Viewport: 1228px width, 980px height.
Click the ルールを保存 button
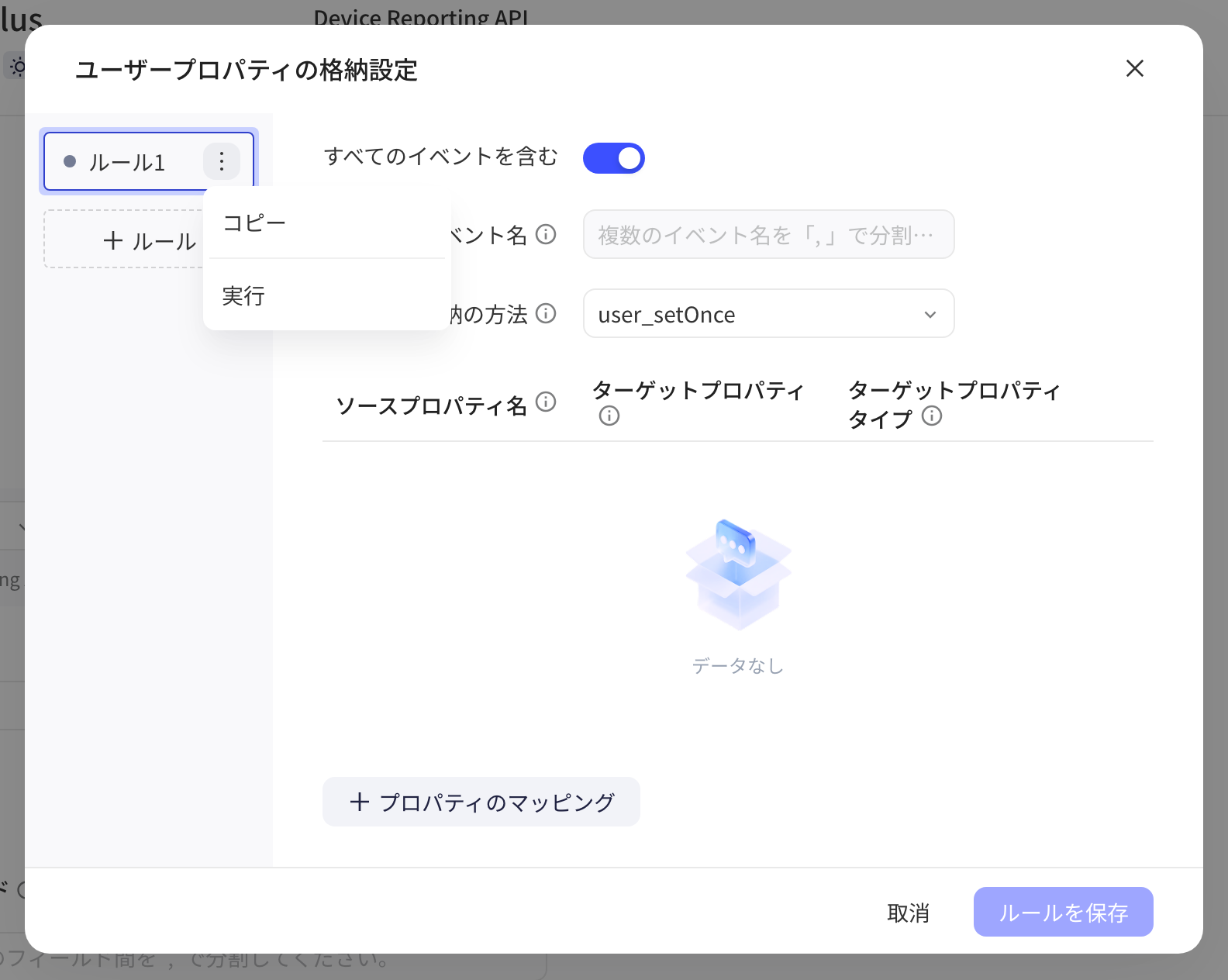(x=1064, y=912)
